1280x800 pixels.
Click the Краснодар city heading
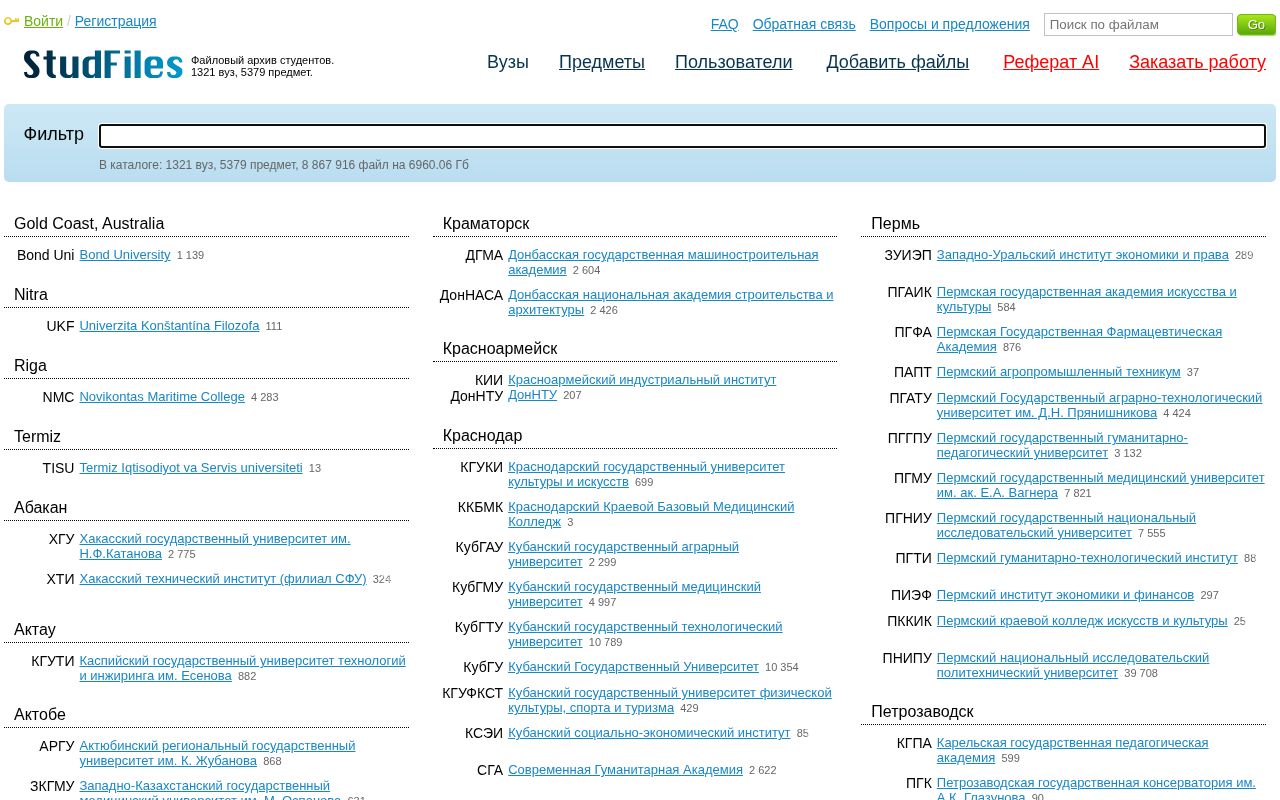(482, 436)
